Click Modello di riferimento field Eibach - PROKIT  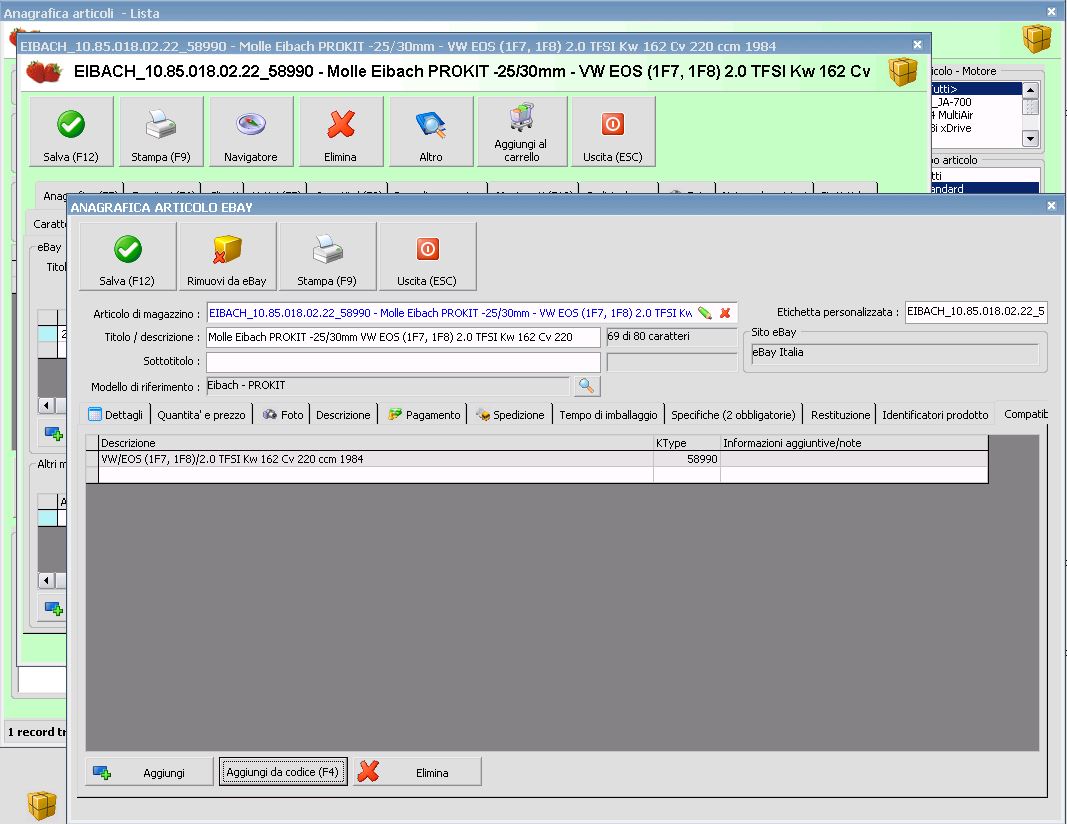(388, 386)
